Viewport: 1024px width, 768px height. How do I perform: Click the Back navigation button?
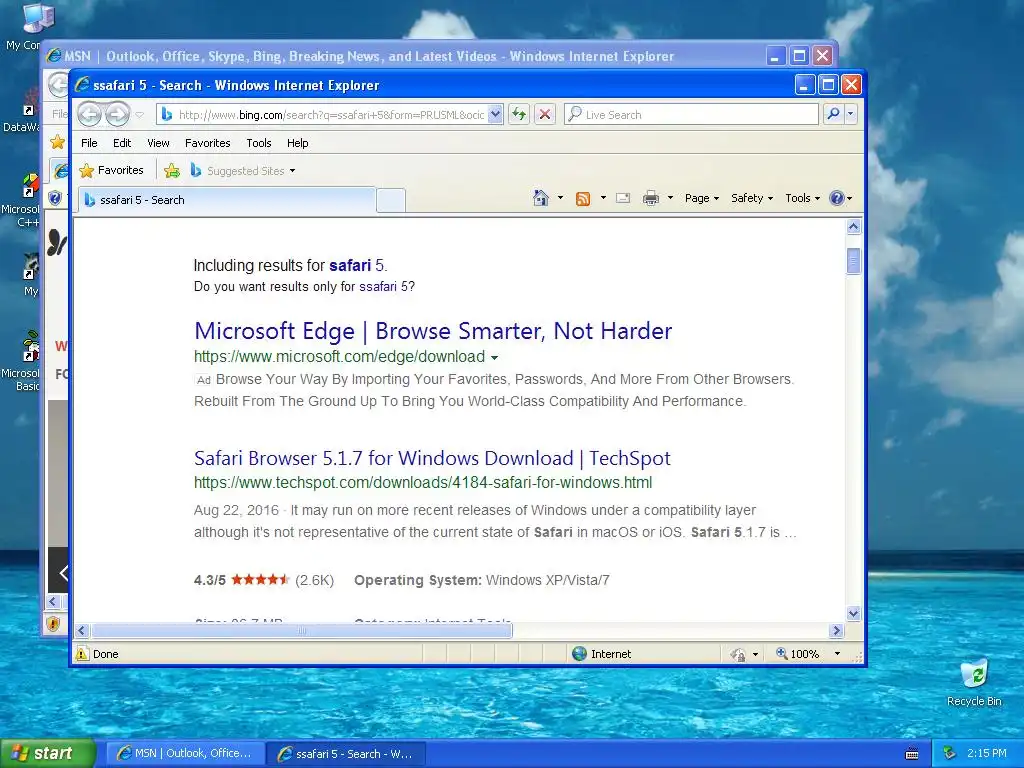(90, 115)
